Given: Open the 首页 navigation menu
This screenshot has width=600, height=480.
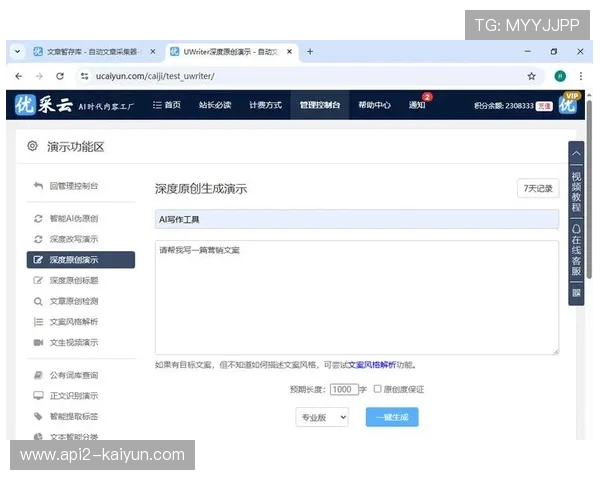Looking at the screenshot, I should tap(166, 105).
